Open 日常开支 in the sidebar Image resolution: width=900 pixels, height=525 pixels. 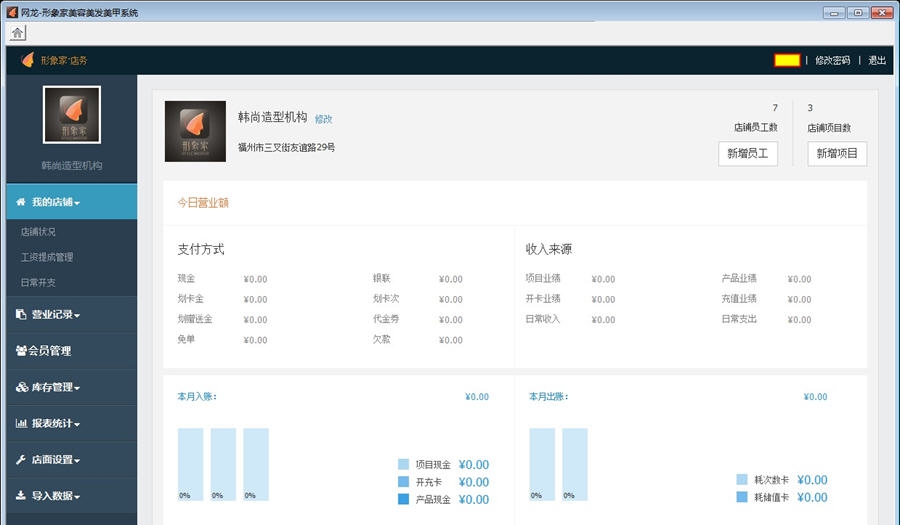click(x=39, y=282)
